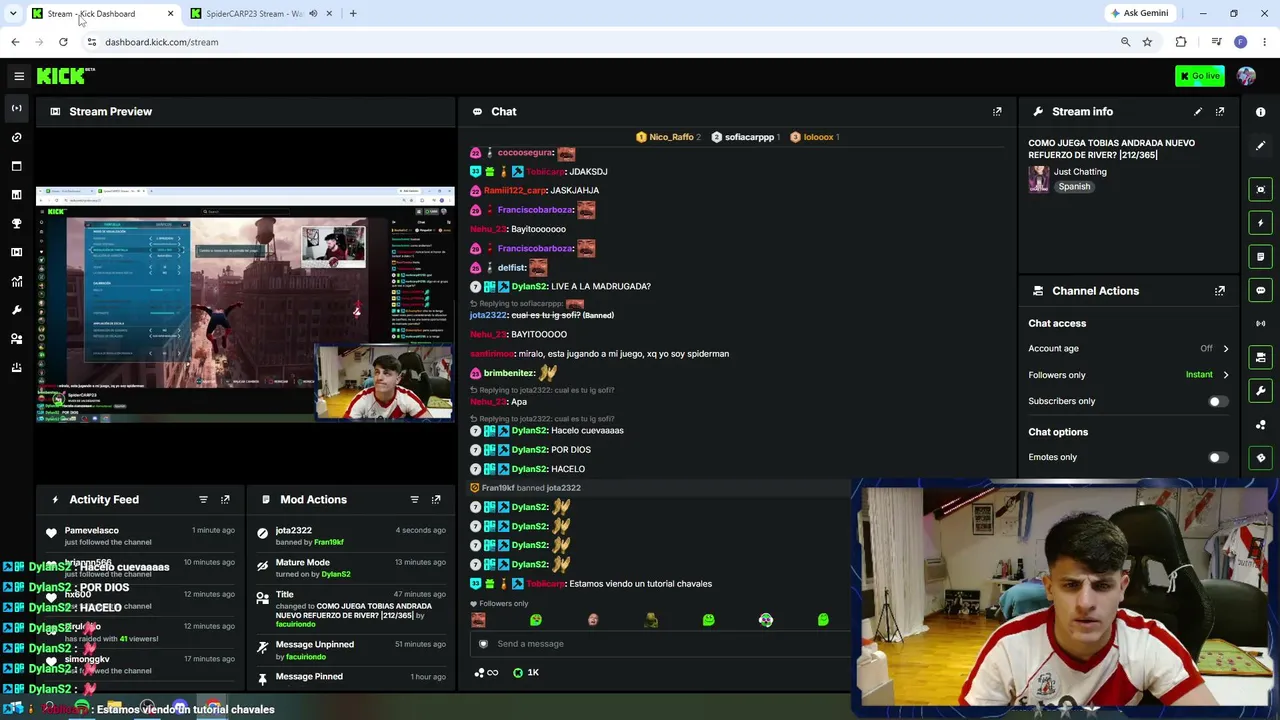Click the info icon in right widget bar
1280x720 pixels.
[1260, 112]
